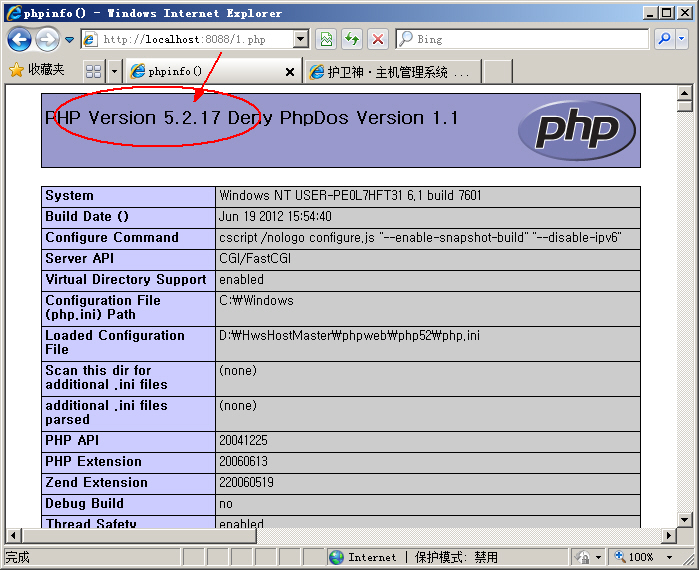Click the Internet Explorer title bar icon
699x570 pixels.
(14, 12)
